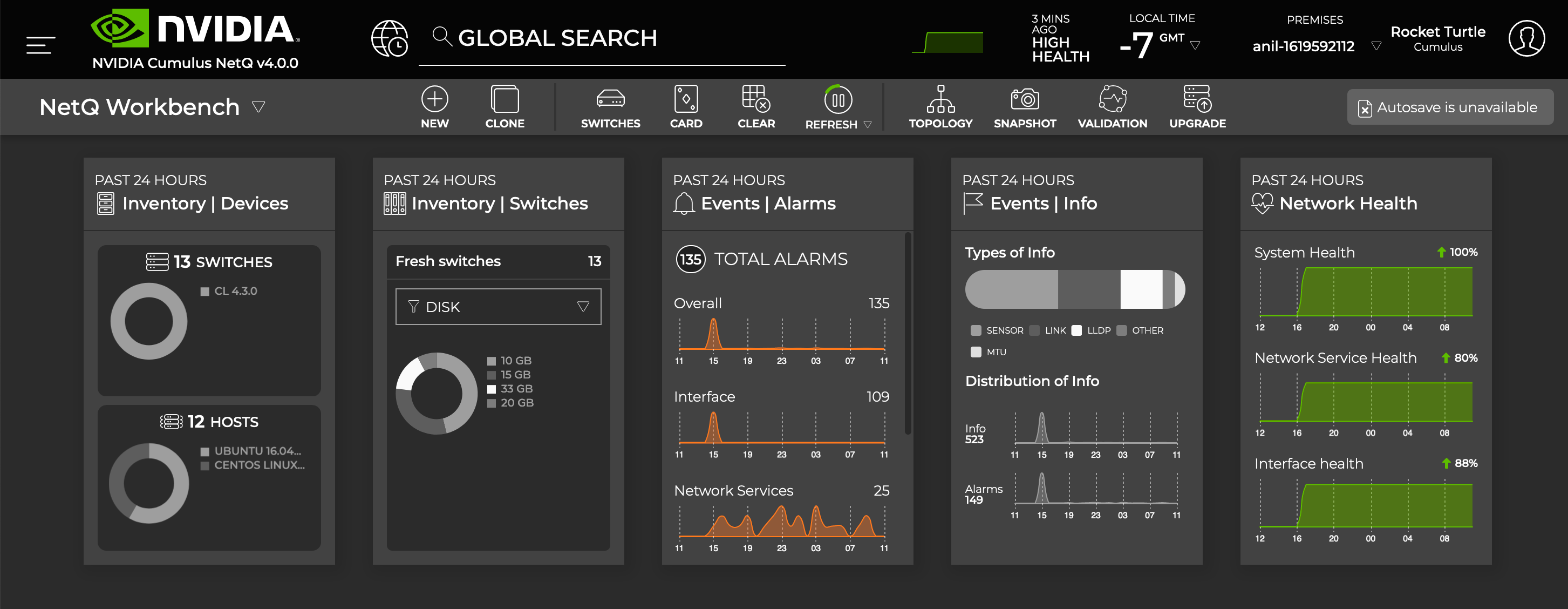Click the New workbench icon

tap(434, 99)
